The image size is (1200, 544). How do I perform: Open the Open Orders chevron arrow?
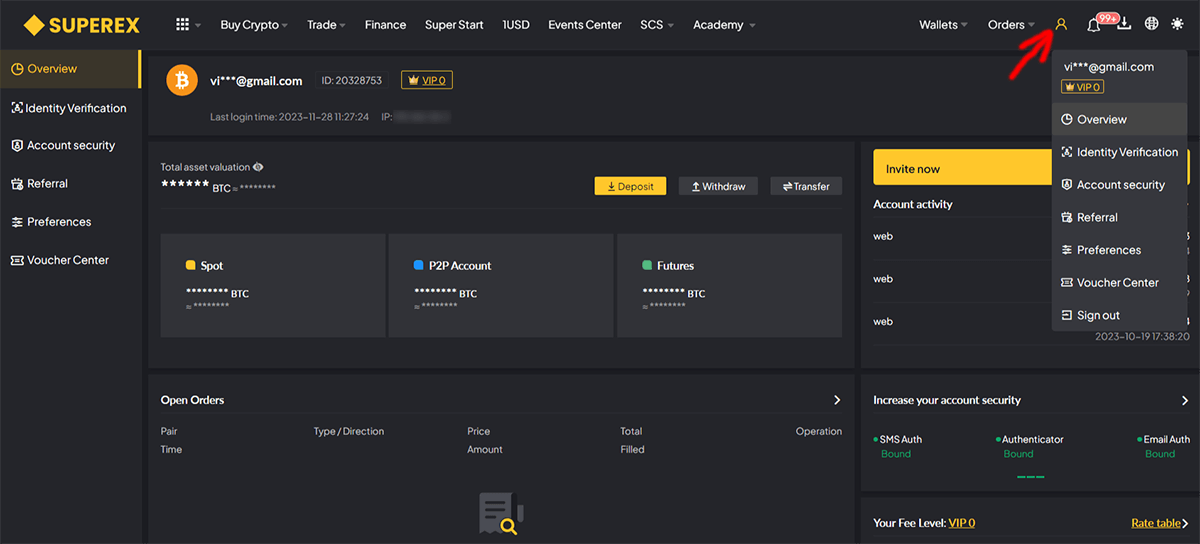coord(837,400)
